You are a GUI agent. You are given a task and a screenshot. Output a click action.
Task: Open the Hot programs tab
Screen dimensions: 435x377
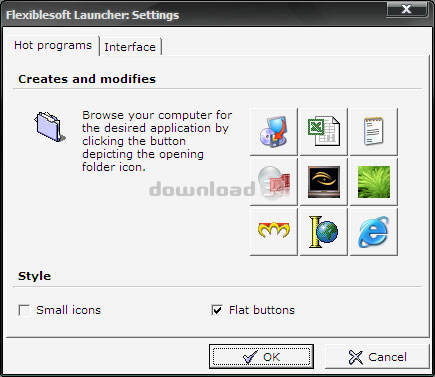[53, 45]
